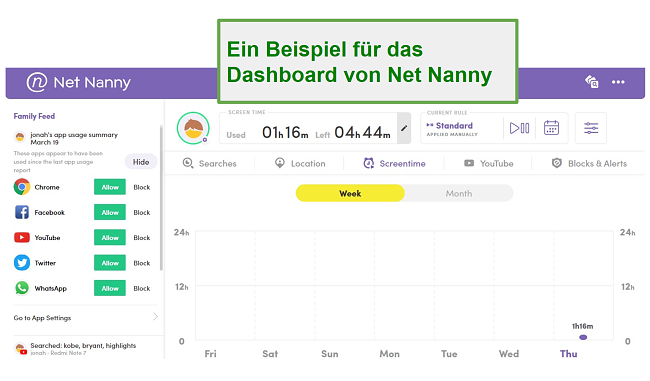
Task: Click the play pause rule icon
Action: (519, 128)
